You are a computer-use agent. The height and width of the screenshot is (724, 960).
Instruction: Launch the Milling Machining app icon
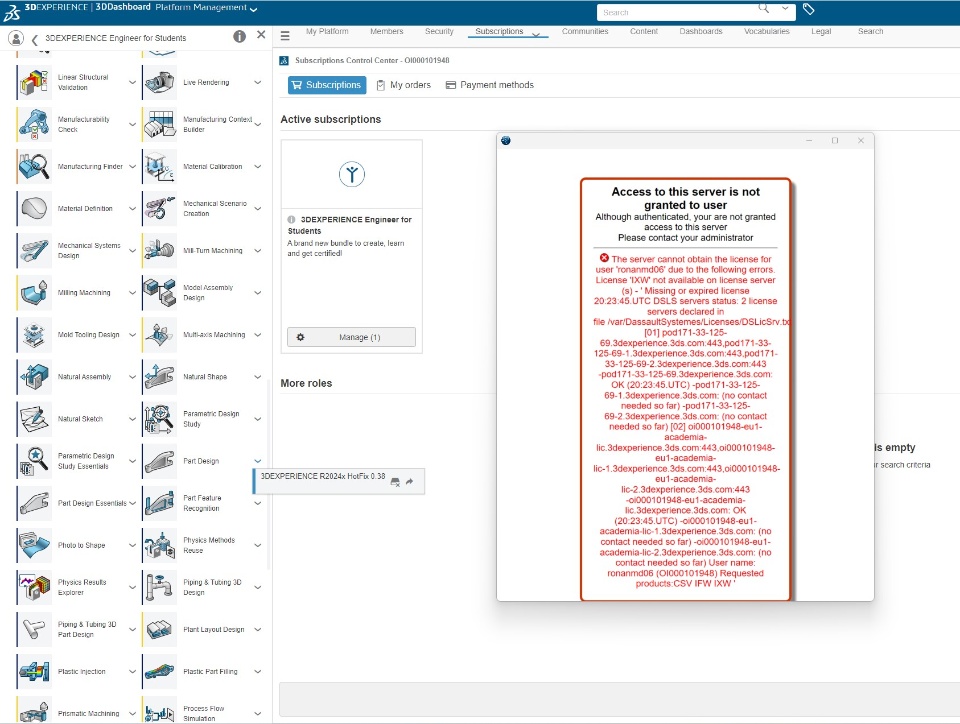pos(35,293)
